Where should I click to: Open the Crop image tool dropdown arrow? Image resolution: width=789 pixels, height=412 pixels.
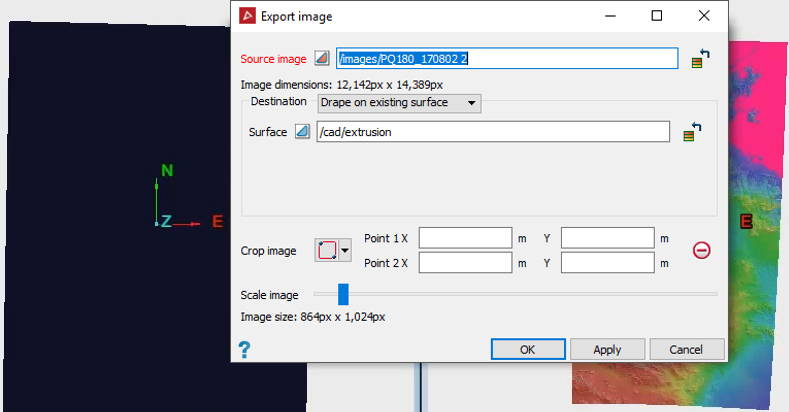tap(345, 250)
